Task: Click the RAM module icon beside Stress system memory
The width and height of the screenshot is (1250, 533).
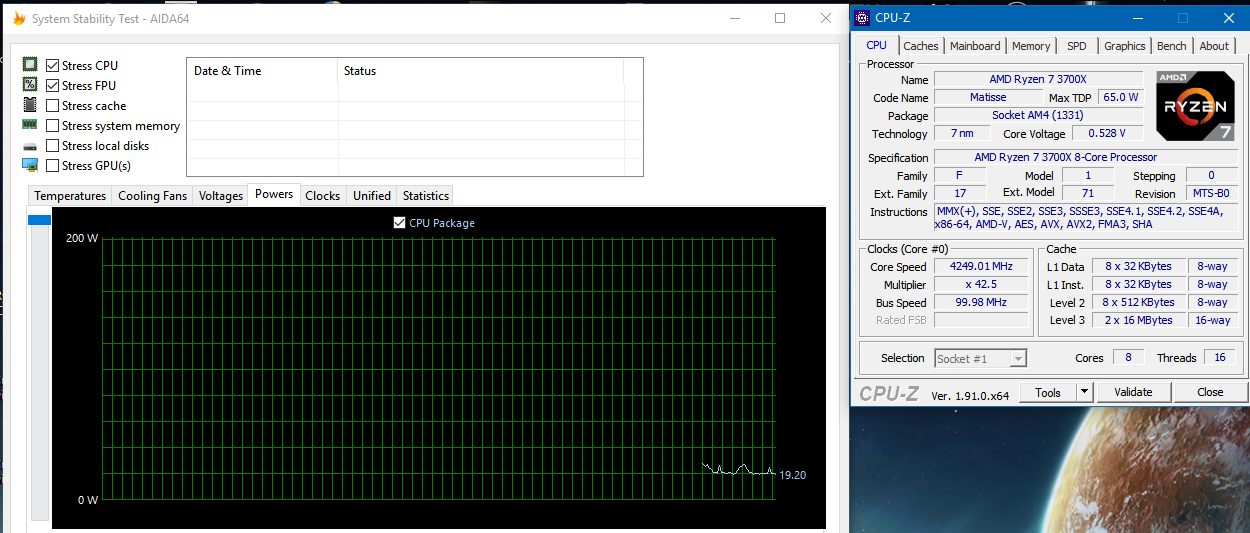Action: point(30,125)
